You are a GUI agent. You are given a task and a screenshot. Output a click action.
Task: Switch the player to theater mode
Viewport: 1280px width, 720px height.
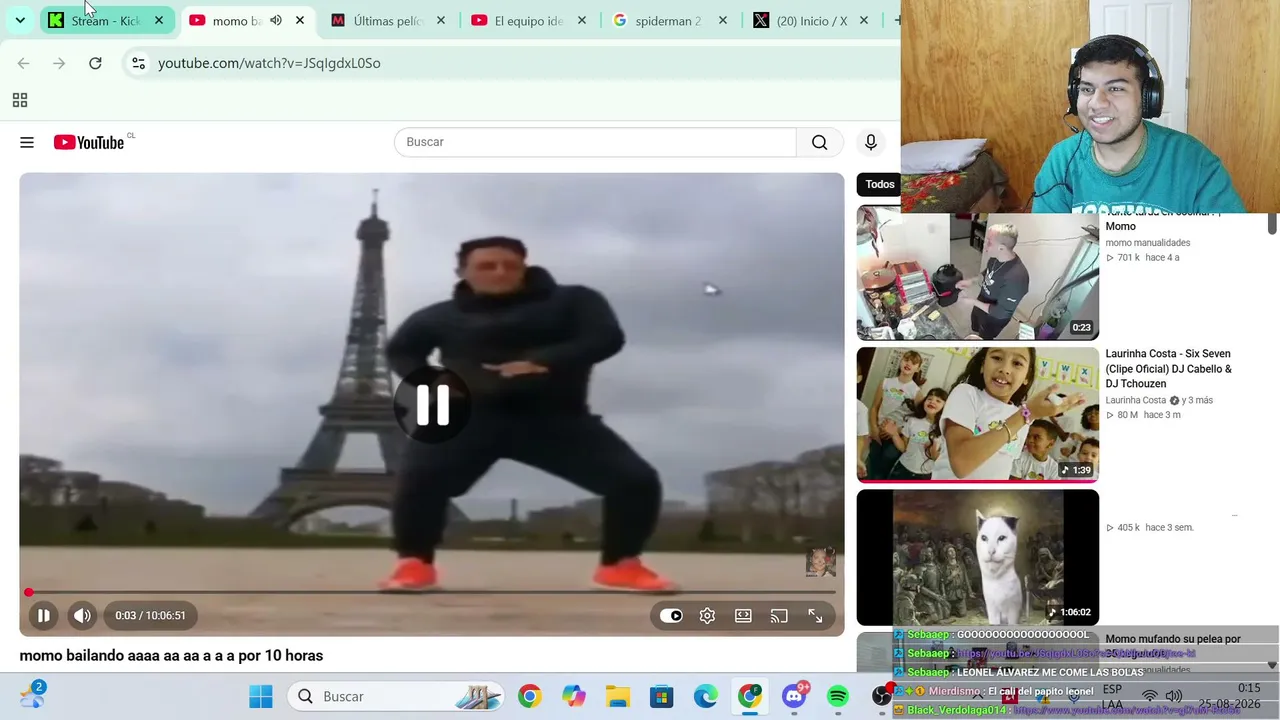click(x=743, y=616)
